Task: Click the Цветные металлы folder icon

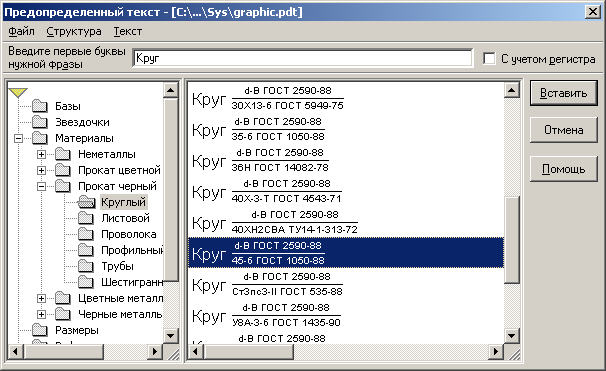Action: tap(63, 298)
